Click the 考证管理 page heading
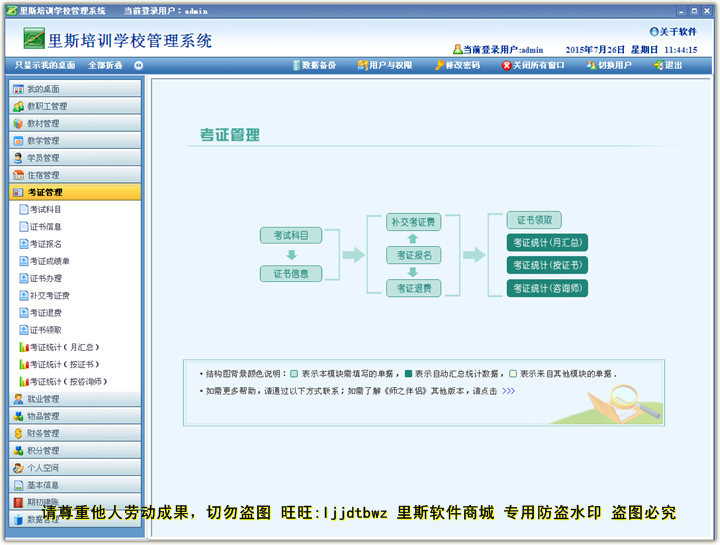 tap(230, 135)
